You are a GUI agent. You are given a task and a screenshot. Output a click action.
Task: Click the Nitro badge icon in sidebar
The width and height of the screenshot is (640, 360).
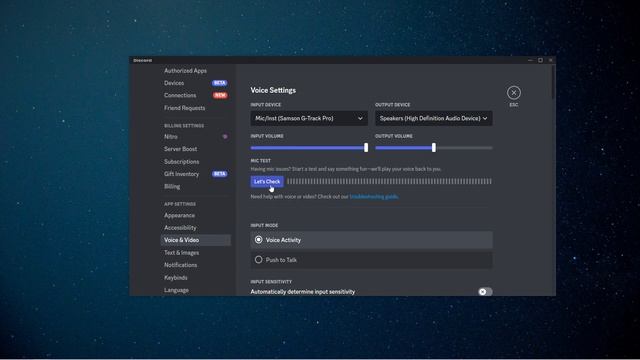224,136
